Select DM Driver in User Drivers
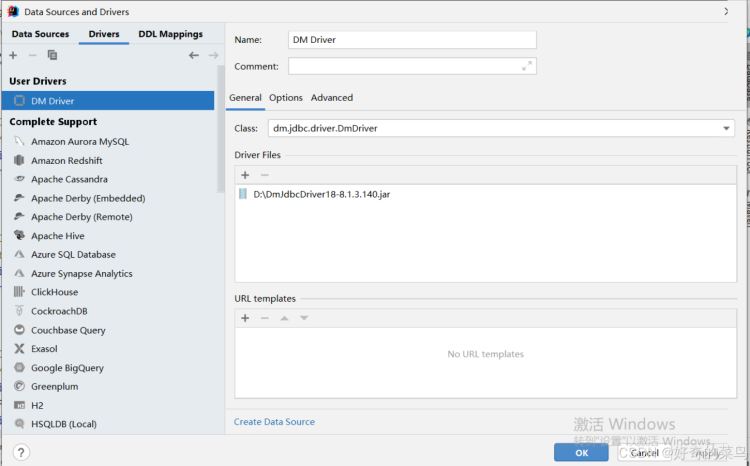The height and width of the screenshot is (466, 750). tap(108, 100)
